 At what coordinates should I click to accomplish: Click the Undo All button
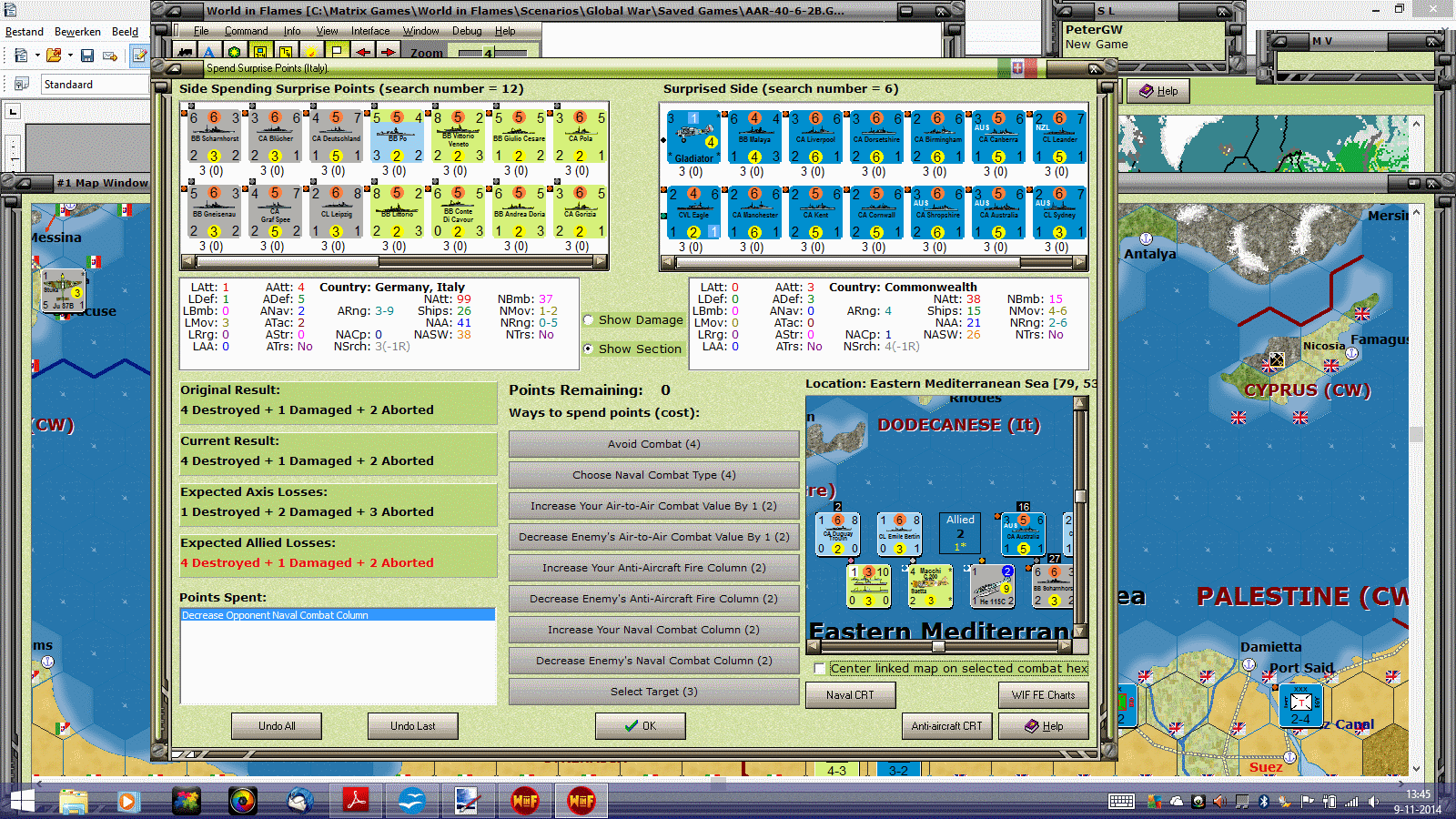point(277,726)
